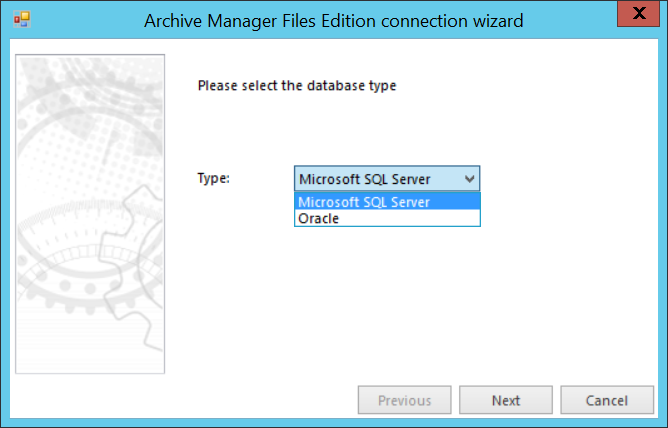The height and width of the screenshot is (428, 668).
Task: Click blank space above the instruction text
Action: click(400, 60)
